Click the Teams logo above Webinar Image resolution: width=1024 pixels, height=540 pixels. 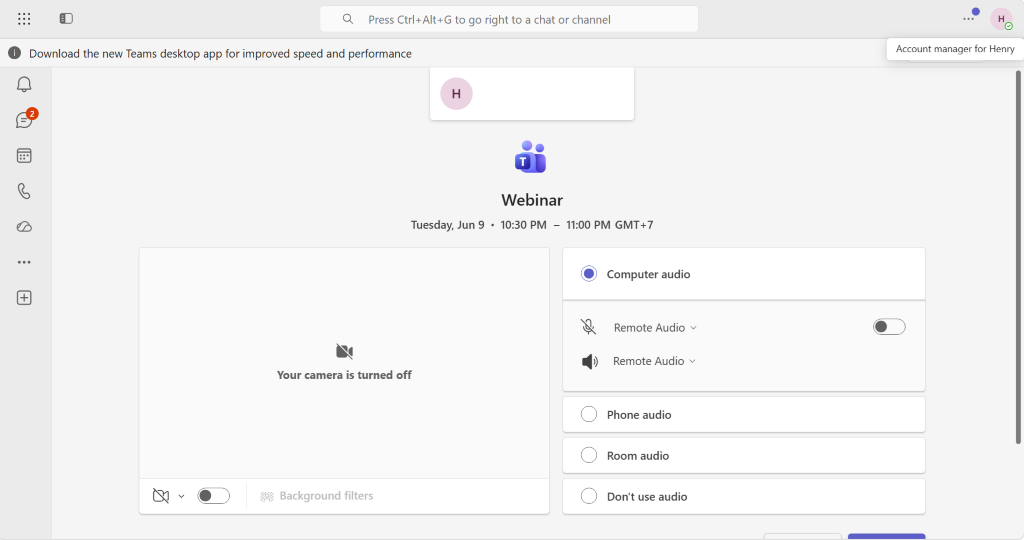(x=531, y=157)
